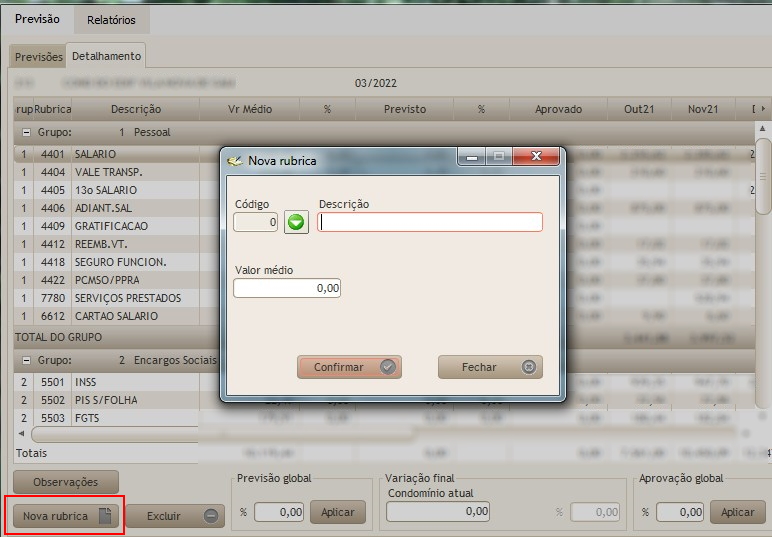772x537 pixels.
Task: Click the Nova rubrica dialog title icon
Action: coord(235,159)
